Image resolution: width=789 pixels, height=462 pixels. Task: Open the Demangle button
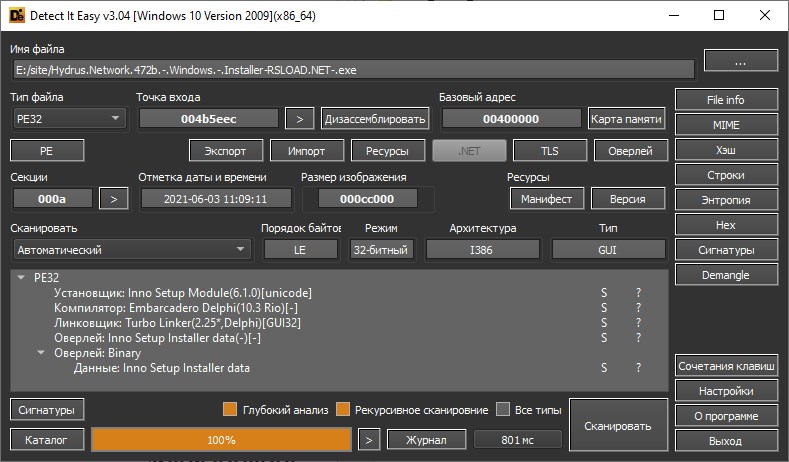point(726,275)
